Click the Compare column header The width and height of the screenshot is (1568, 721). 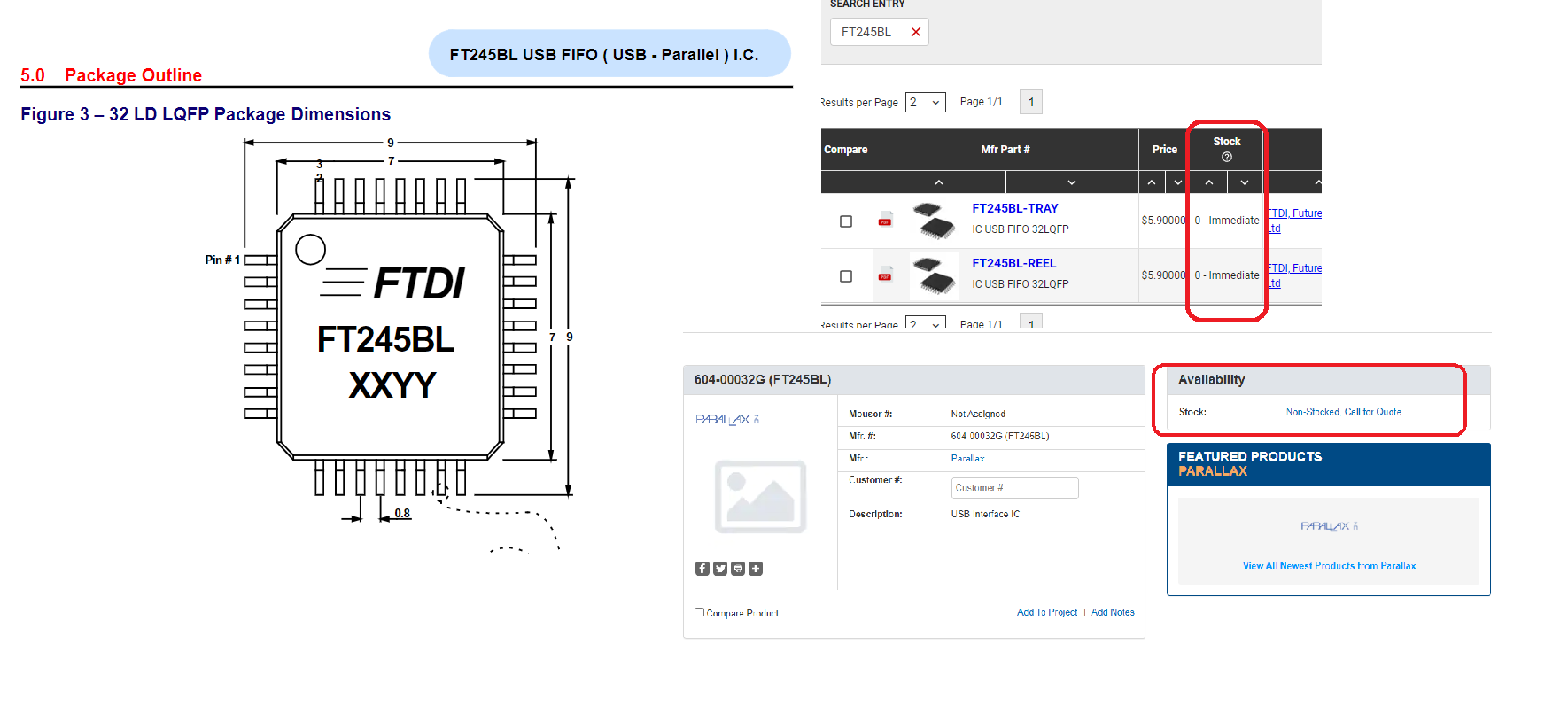[846, 150]
